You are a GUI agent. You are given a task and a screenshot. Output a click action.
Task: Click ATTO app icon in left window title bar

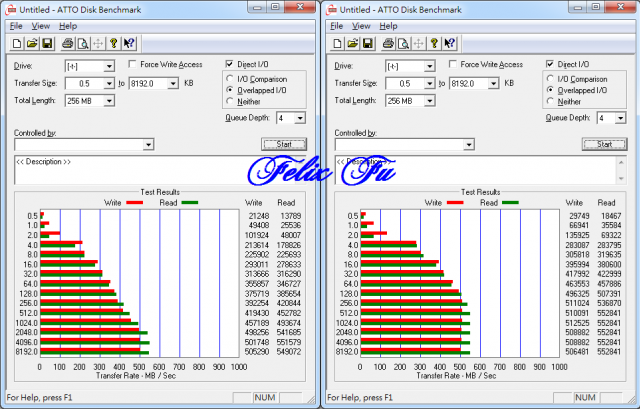(x=10, y=9)
